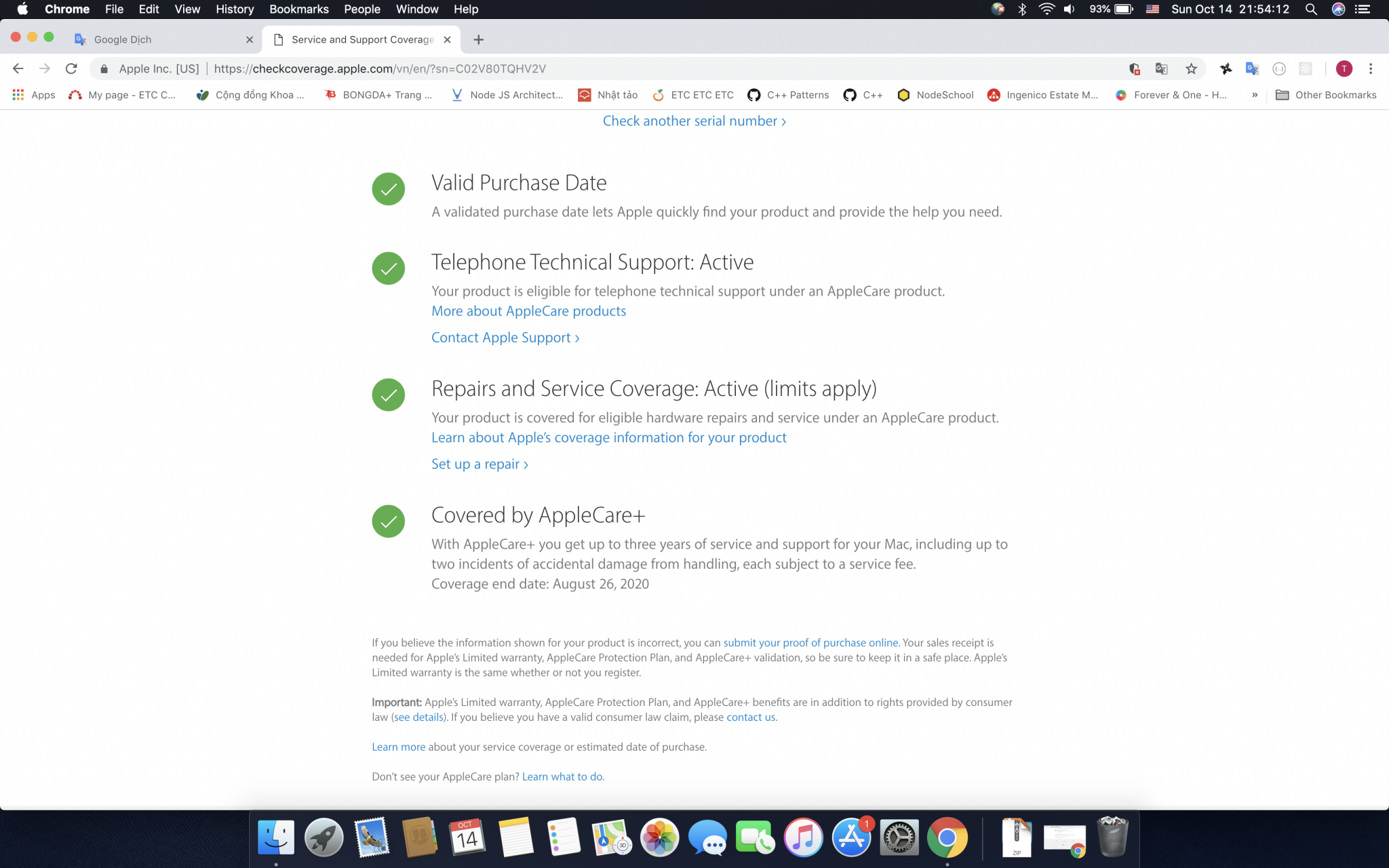The height and width of the screenshot is (868, 1389).
Task: Expand hidden bookmarks with double chevron
Action: 1254,95
